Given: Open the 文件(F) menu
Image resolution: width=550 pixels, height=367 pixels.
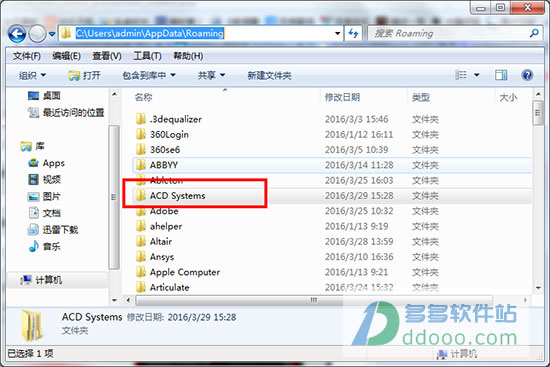Looking at the screenshot, I should [27, 56].
